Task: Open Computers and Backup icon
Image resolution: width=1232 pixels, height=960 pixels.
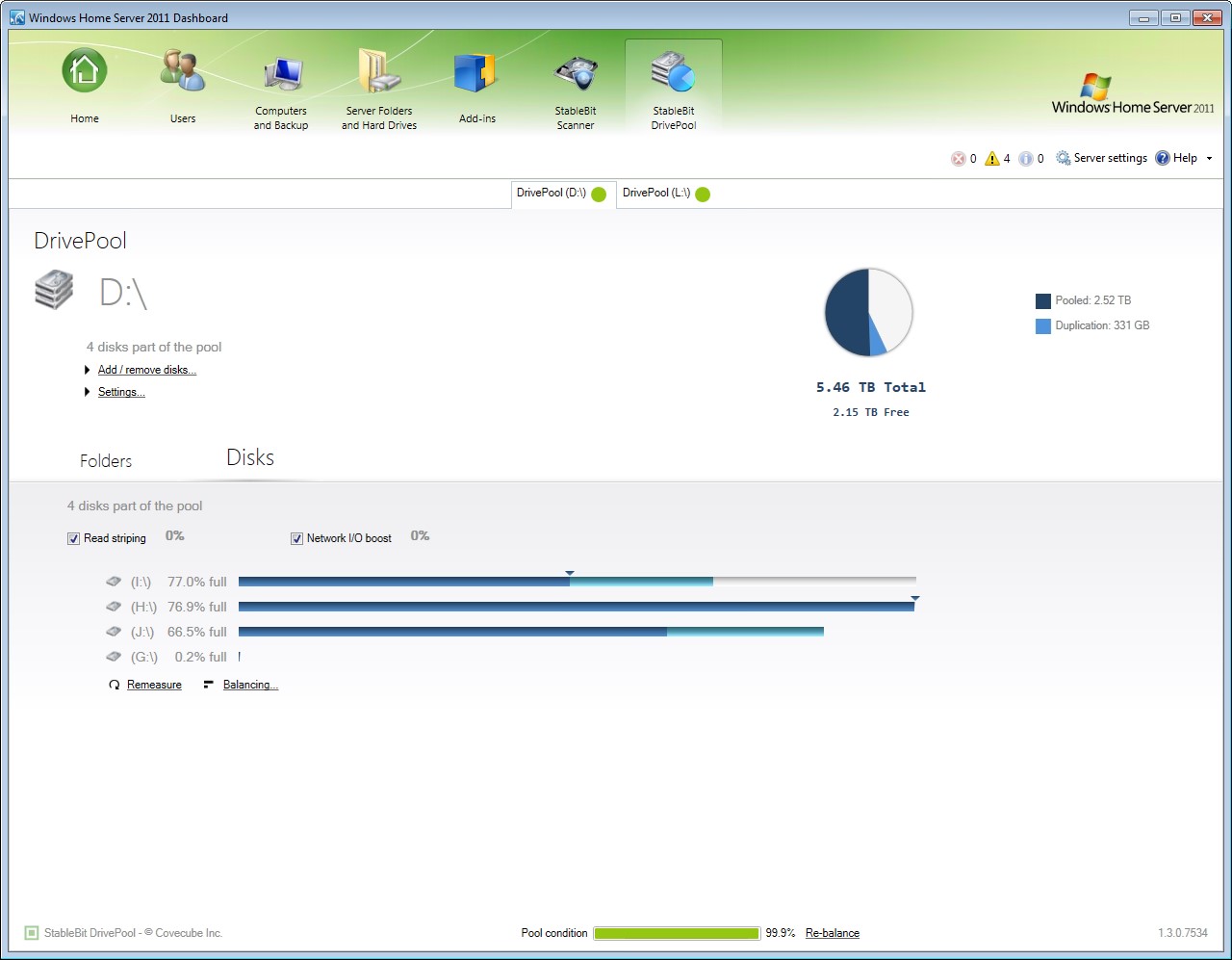Action: point(282,75)
